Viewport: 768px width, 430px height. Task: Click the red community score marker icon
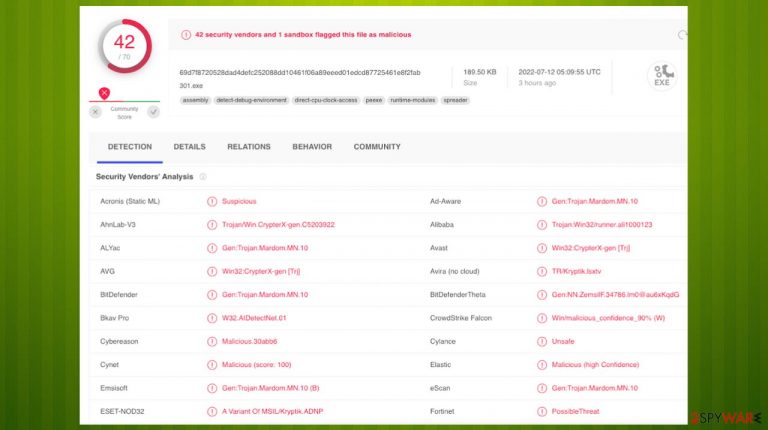pyautogui.click(x=104, y=93)
